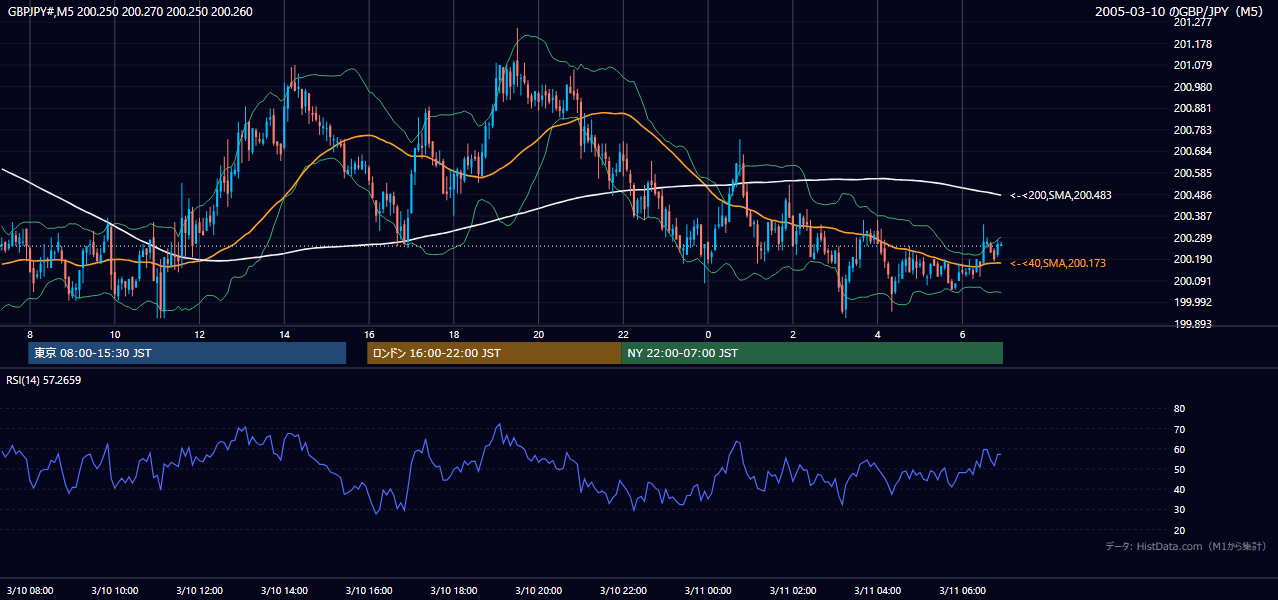The width and height of the screenshot is (1278, 600).
Task: Click hour tick 16 under price chart
Action: pyautogui.click(x=369, y=334)
